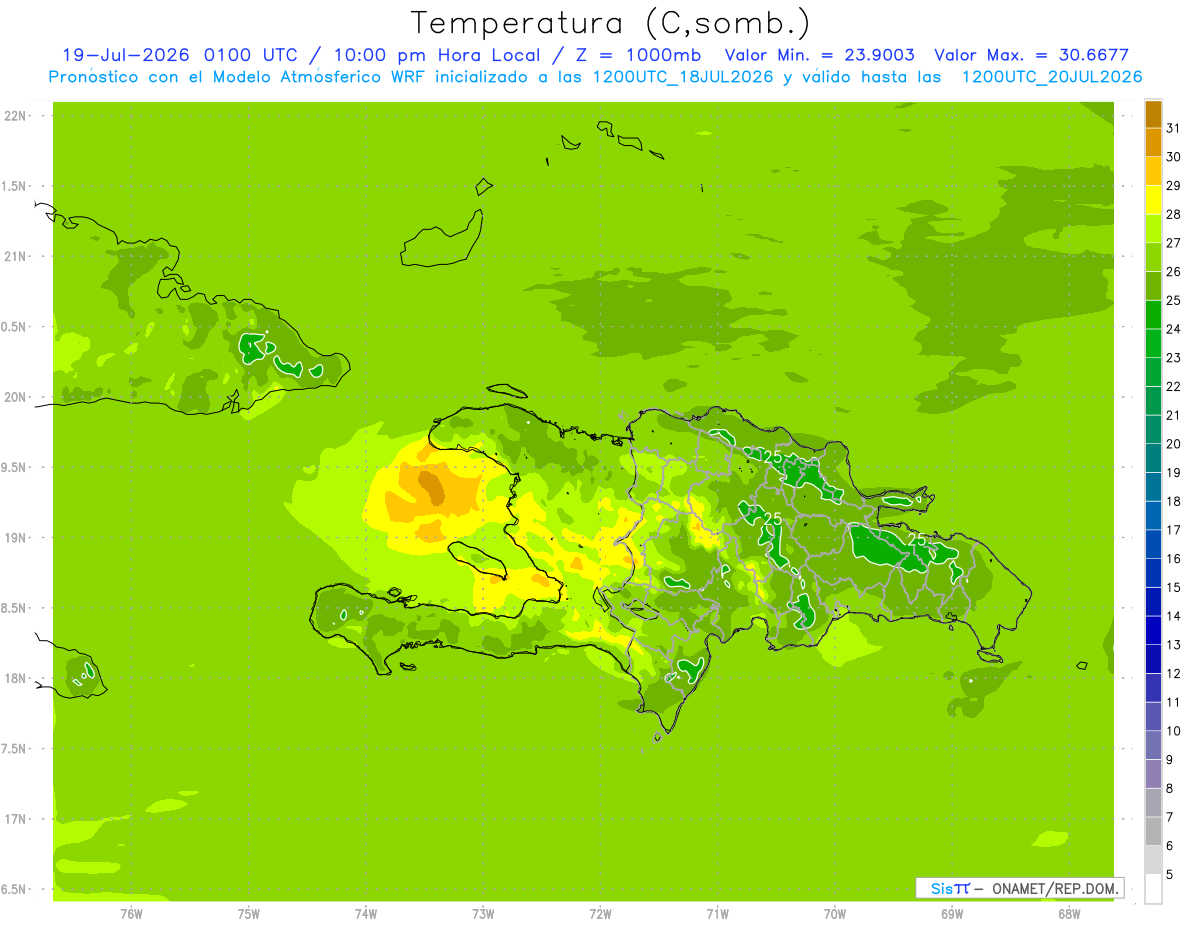Viewport: 1200px width, 927px height.
Task: Click the "75W" longitude label
Action: click(x=248, y=914)
